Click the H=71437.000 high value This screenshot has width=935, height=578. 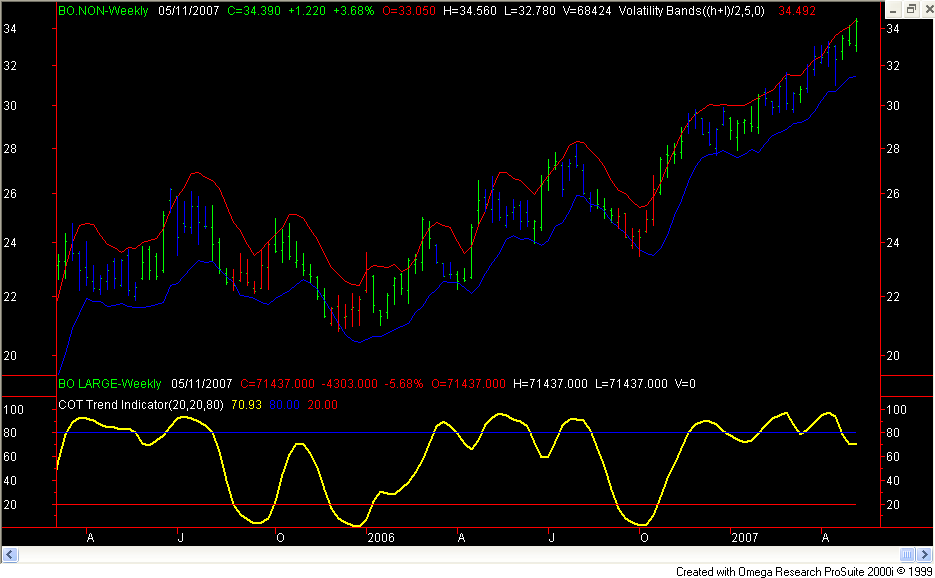tap(550, 384)
